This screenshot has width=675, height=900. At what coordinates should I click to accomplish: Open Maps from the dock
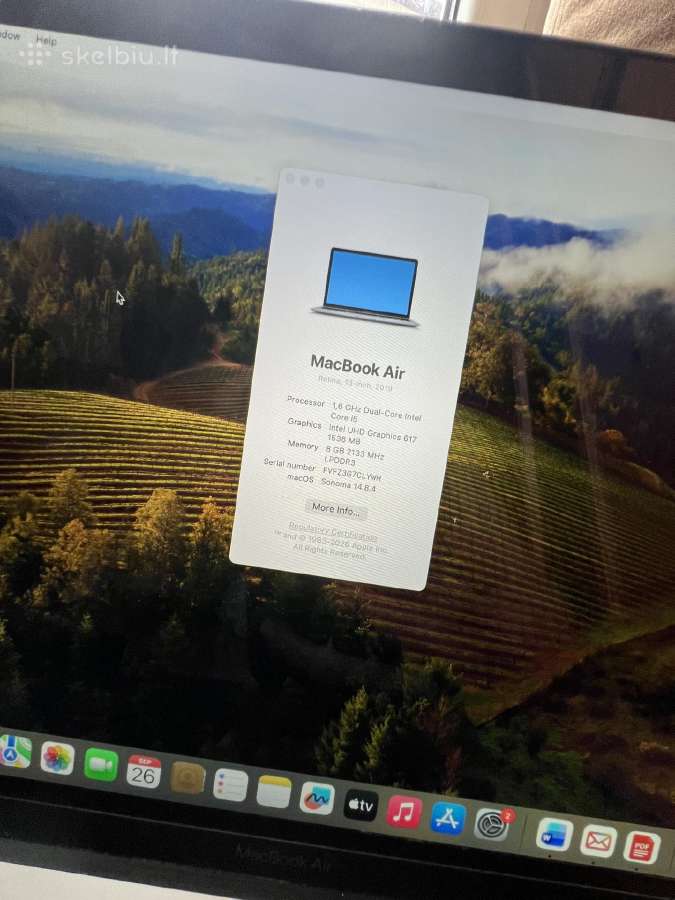[x=14, y=751]
